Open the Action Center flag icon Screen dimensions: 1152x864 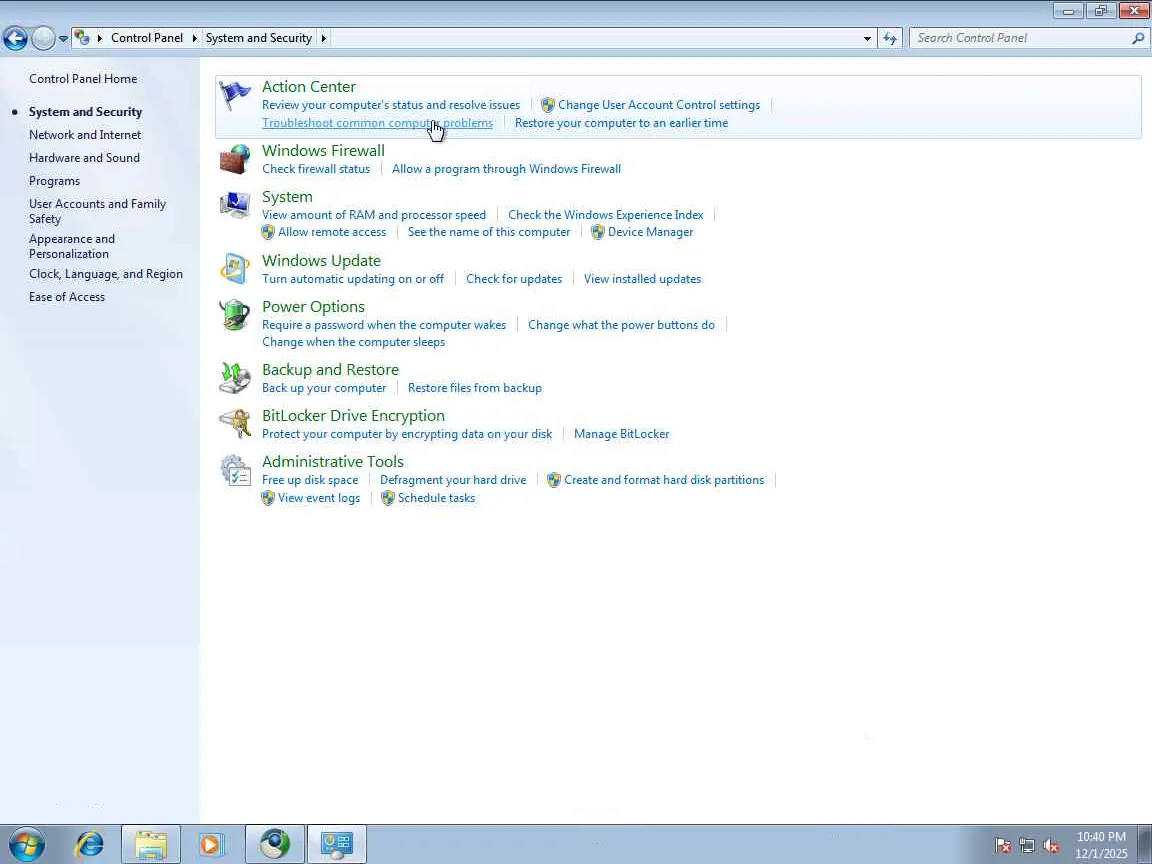[x=234, y=96]
